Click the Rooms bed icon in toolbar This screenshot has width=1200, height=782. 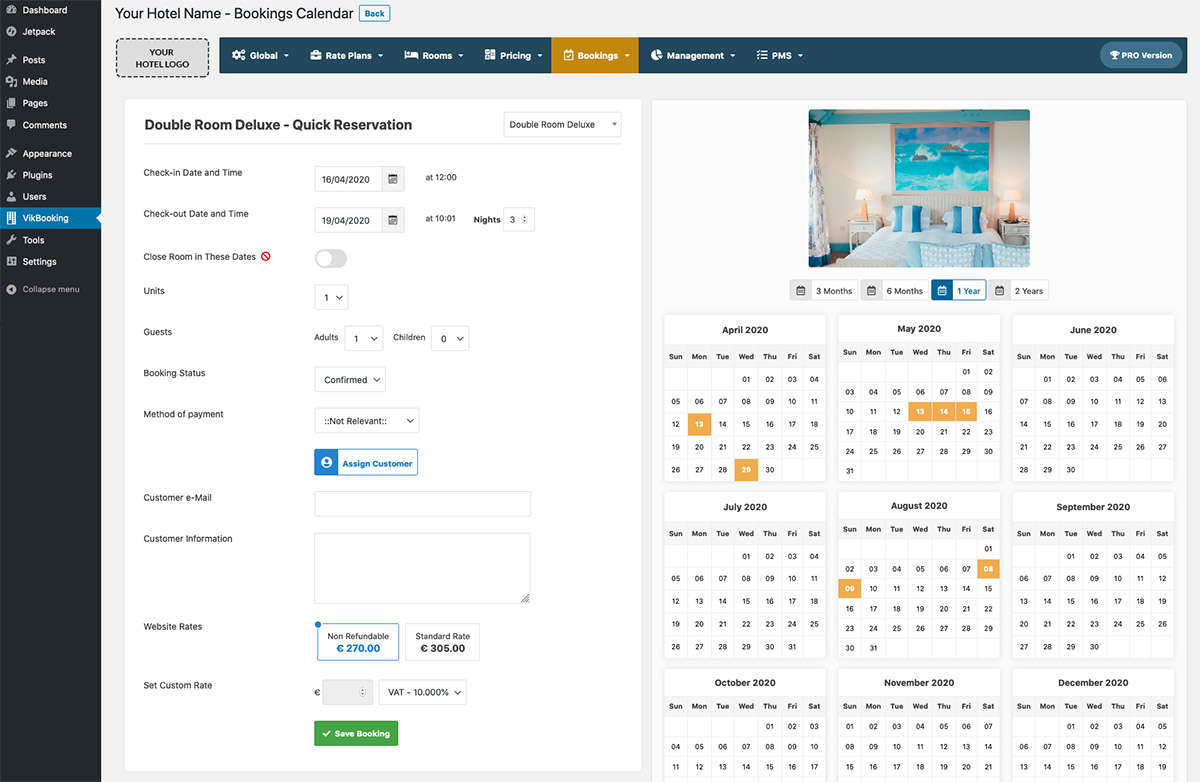coord(413,55)
